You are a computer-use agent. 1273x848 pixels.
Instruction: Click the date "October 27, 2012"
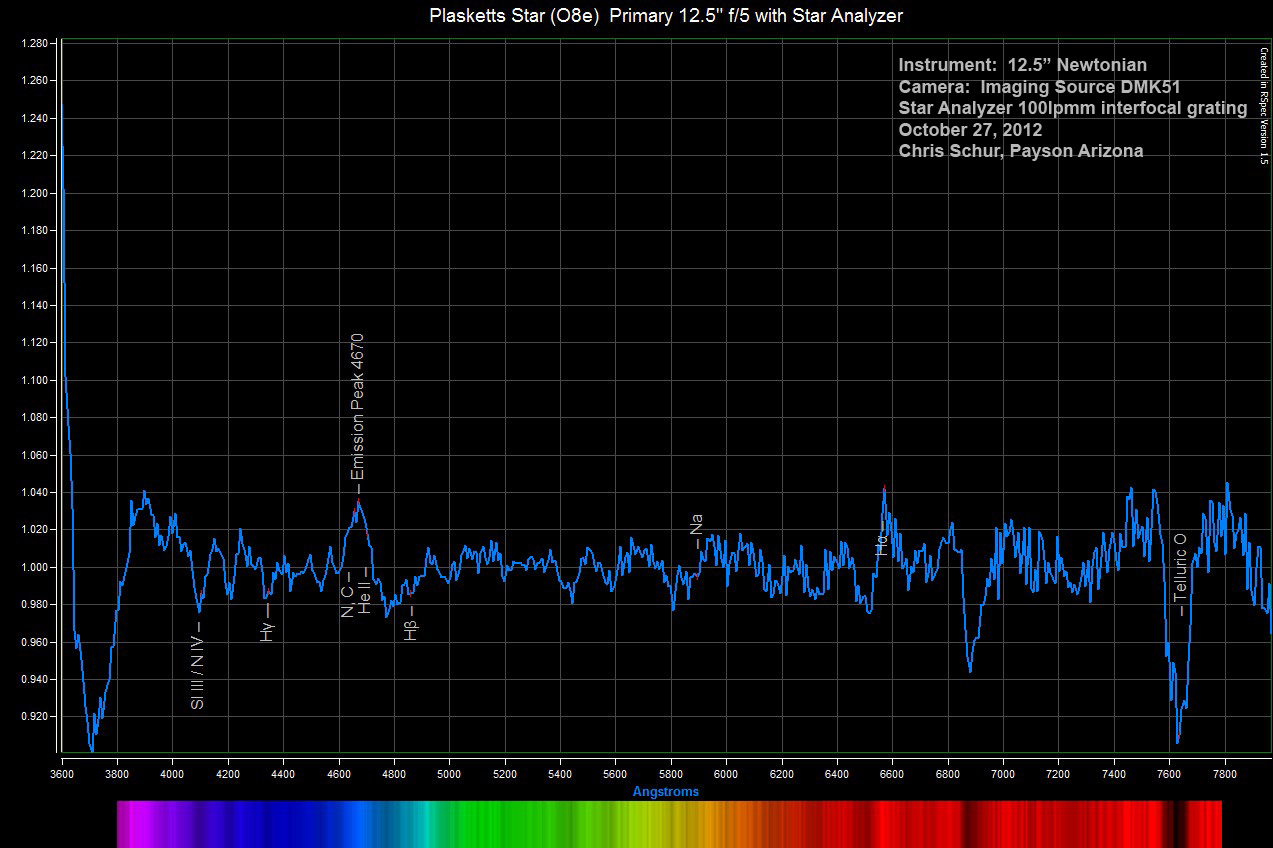click(x=970, y=130)
